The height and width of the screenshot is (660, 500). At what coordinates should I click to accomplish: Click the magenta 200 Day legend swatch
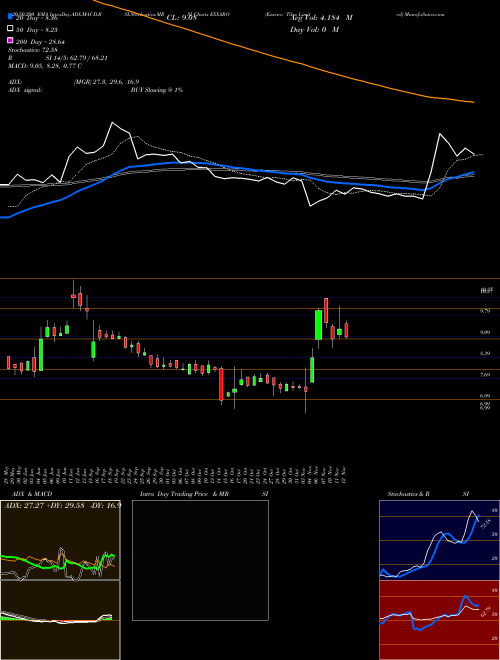pos(10,40)
